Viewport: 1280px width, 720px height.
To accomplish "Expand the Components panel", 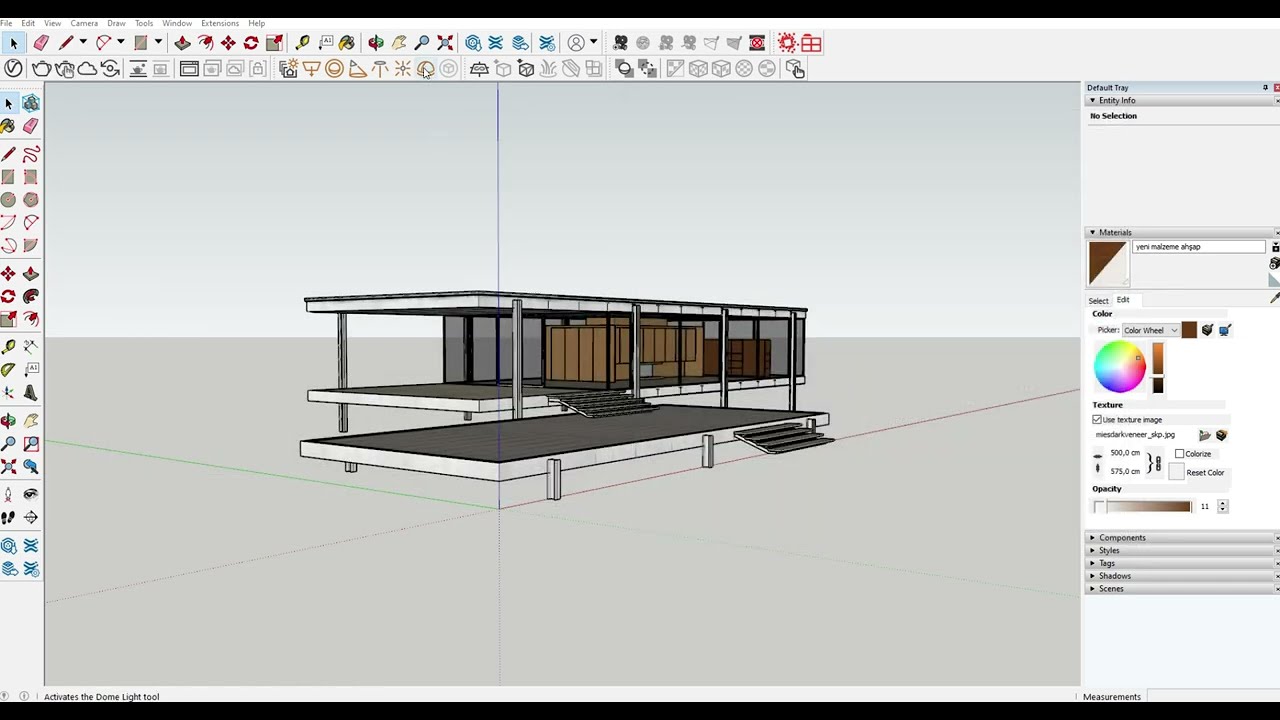I will click(x=1092, y=538).
